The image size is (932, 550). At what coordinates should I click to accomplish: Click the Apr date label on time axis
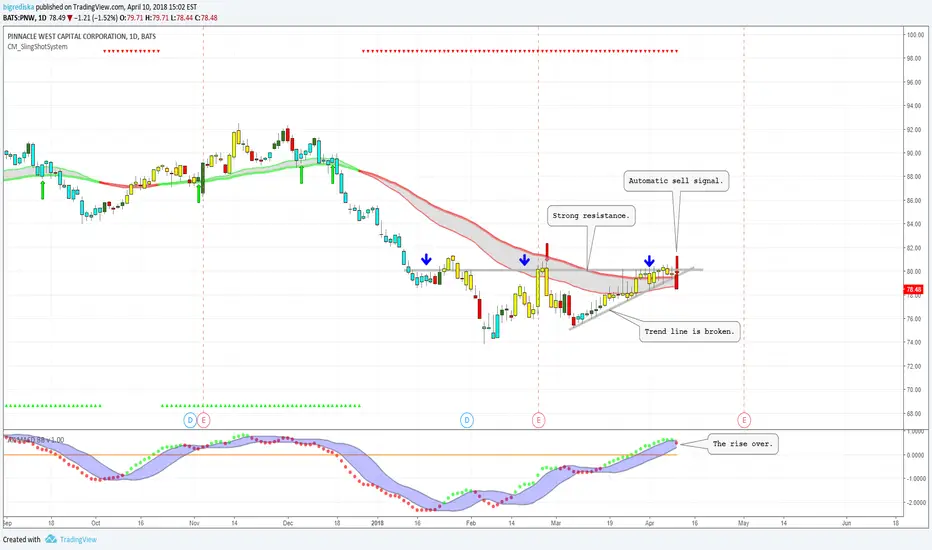coord(650,523)
